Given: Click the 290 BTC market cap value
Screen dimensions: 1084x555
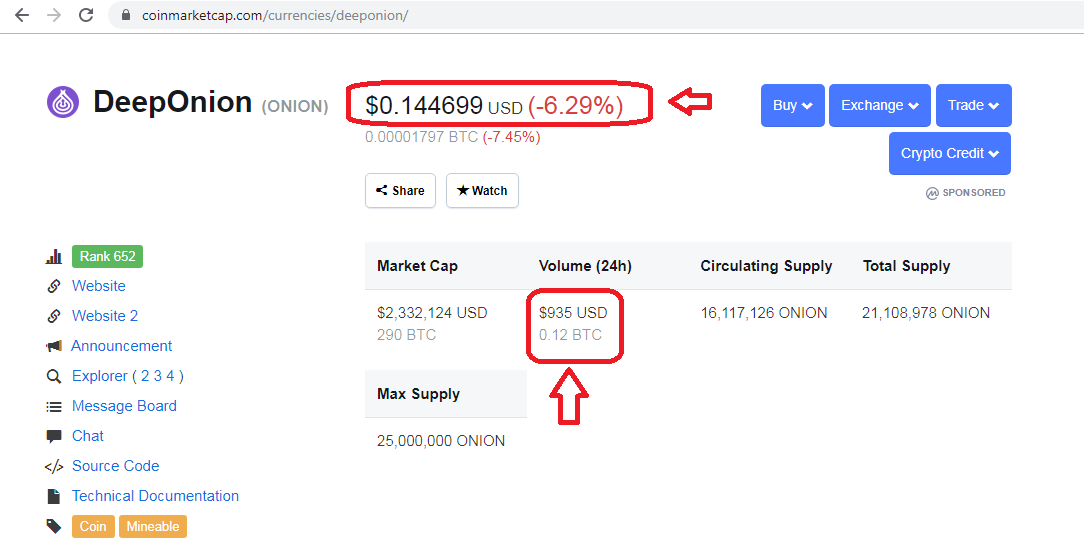Looking at the screenshot, I should coord(406,335).
